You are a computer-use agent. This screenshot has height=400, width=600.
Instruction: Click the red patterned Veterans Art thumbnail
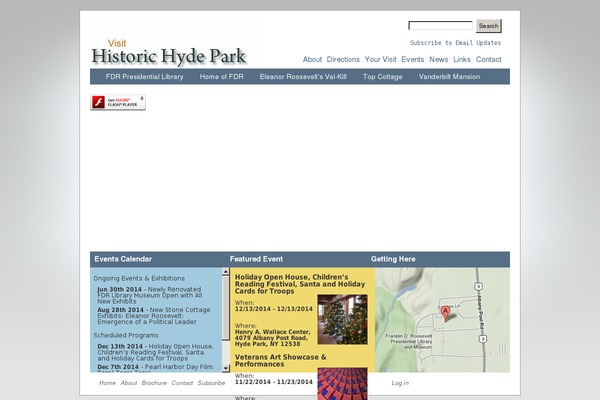(342, 384)
